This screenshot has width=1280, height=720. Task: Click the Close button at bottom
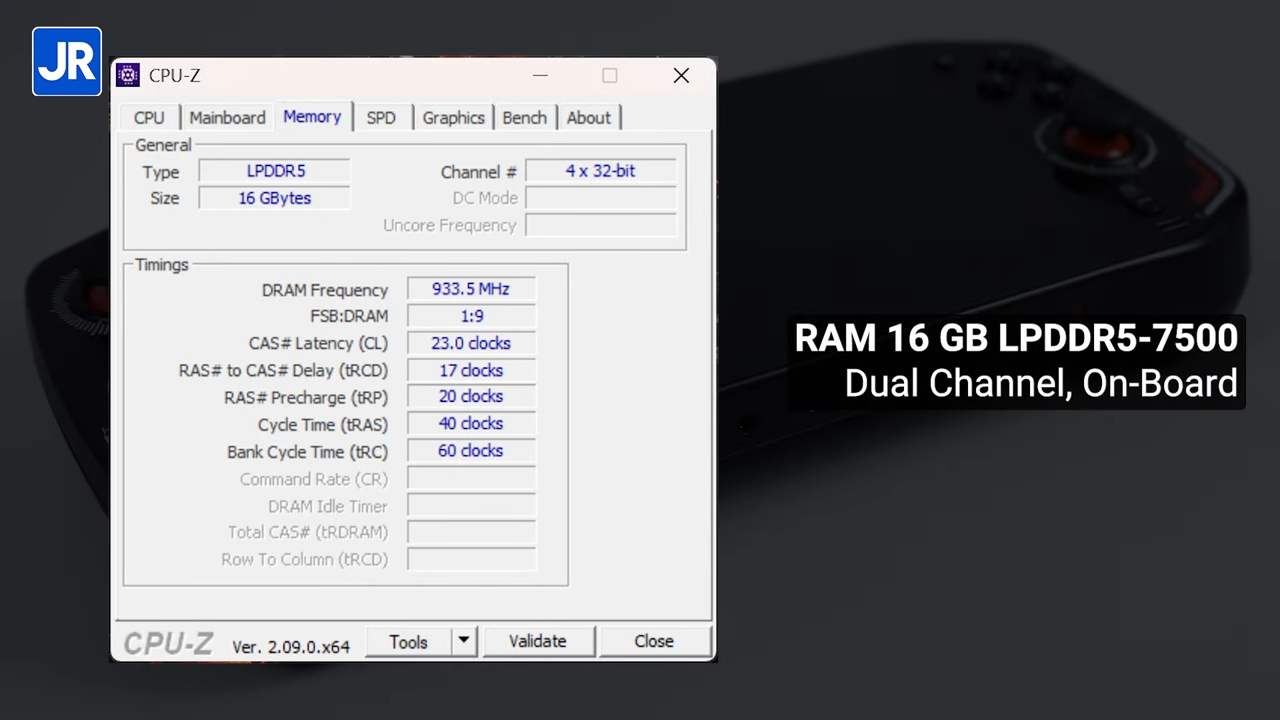pos(654,641)
